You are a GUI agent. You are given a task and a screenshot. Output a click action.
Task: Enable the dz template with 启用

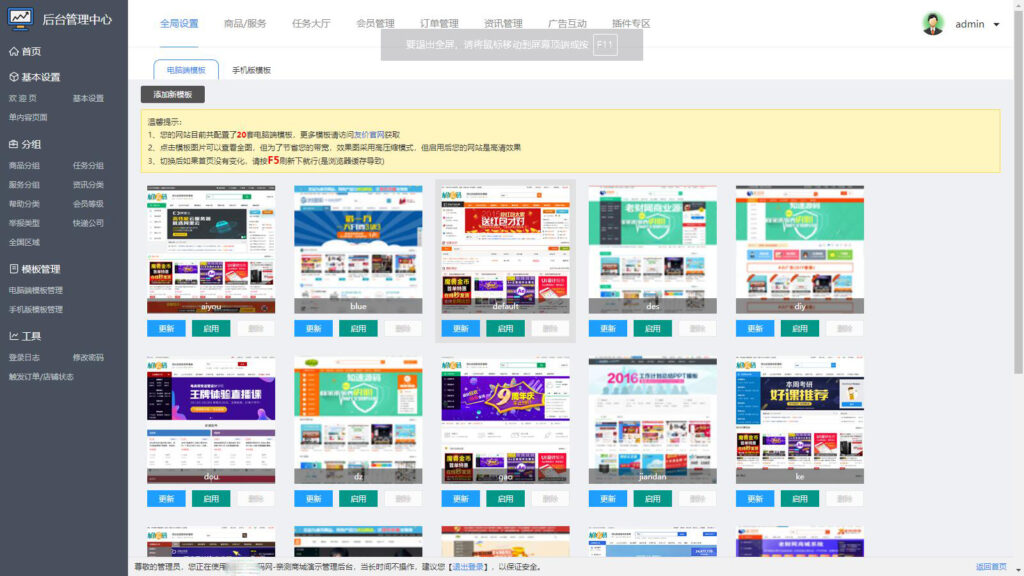tap(359, 498)
